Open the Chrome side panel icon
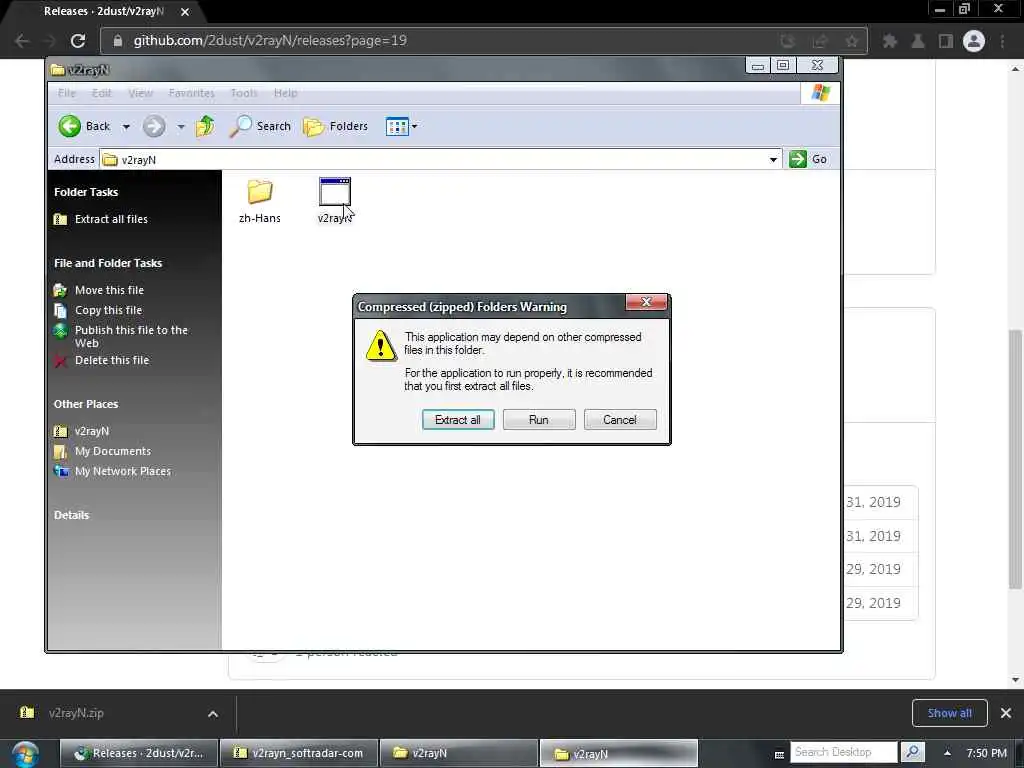 pos(945,41)
